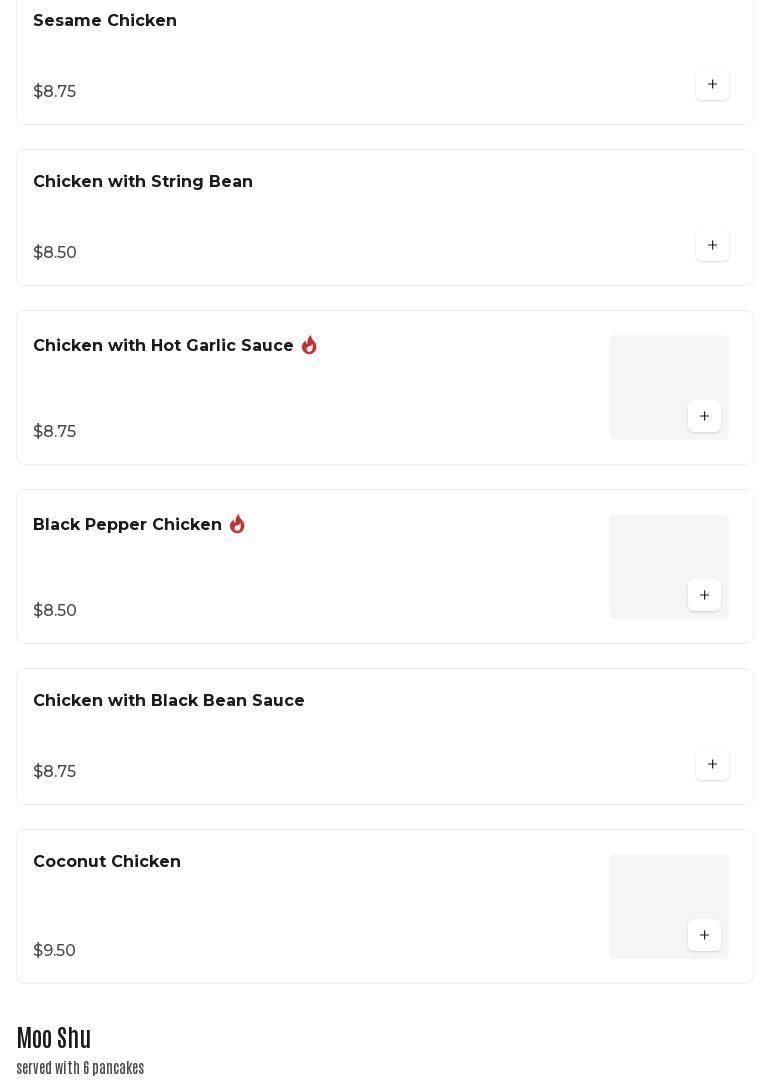770x1088 pixels.
Task: Click the $9.50 Coconut Chicken price
Action: pos(54,950)
